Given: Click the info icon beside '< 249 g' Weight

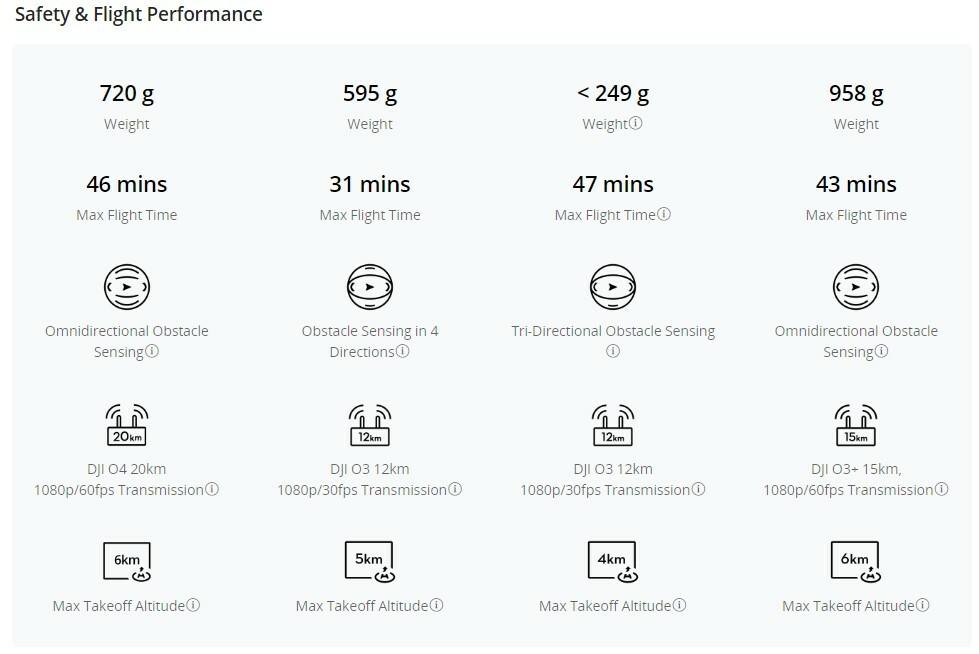Looking at the screenshot, I should pos(635,123).
